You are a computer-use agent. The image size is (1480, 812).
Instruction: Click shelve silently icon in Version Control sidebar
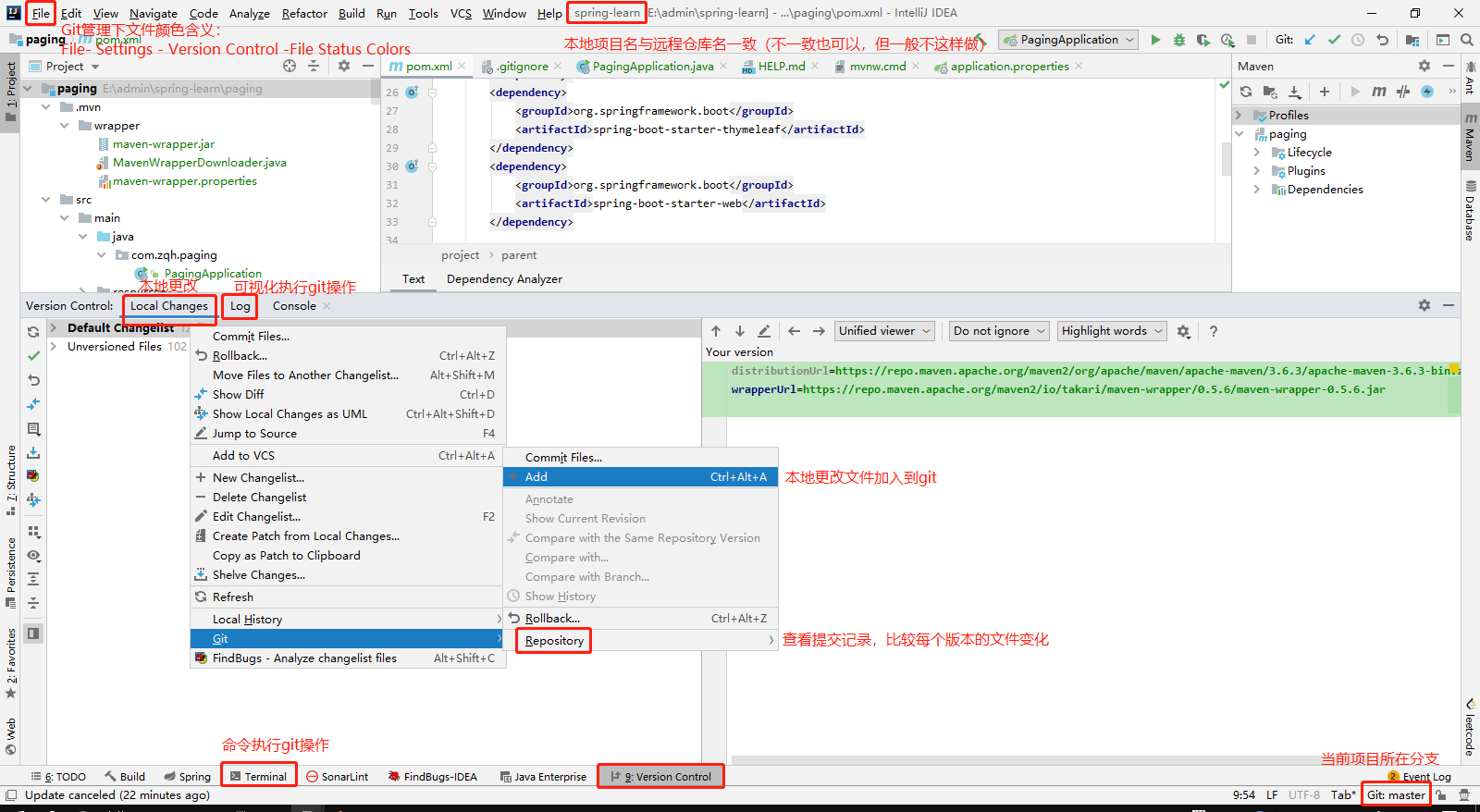(x=33, y=452)
